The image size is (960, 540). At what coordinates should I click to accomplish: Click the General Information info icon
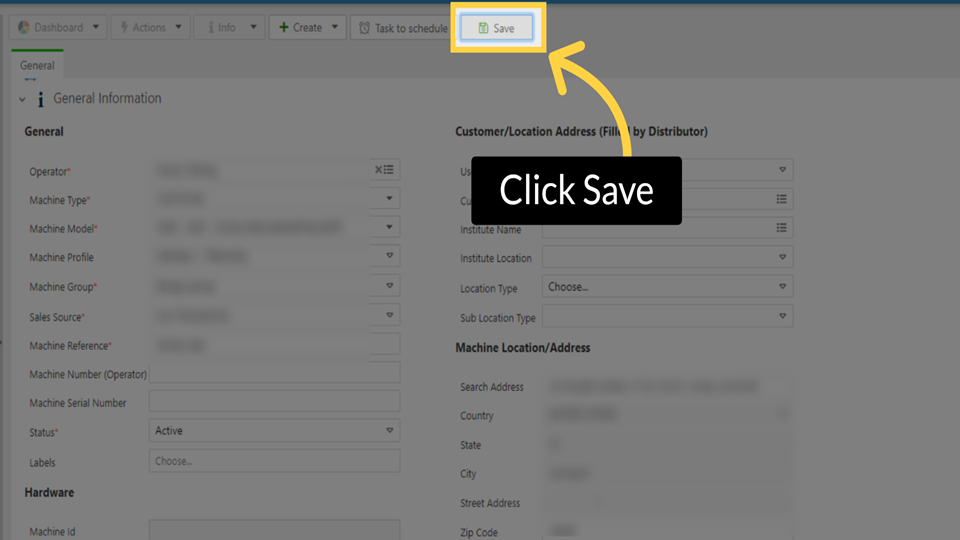pos(40,99)
